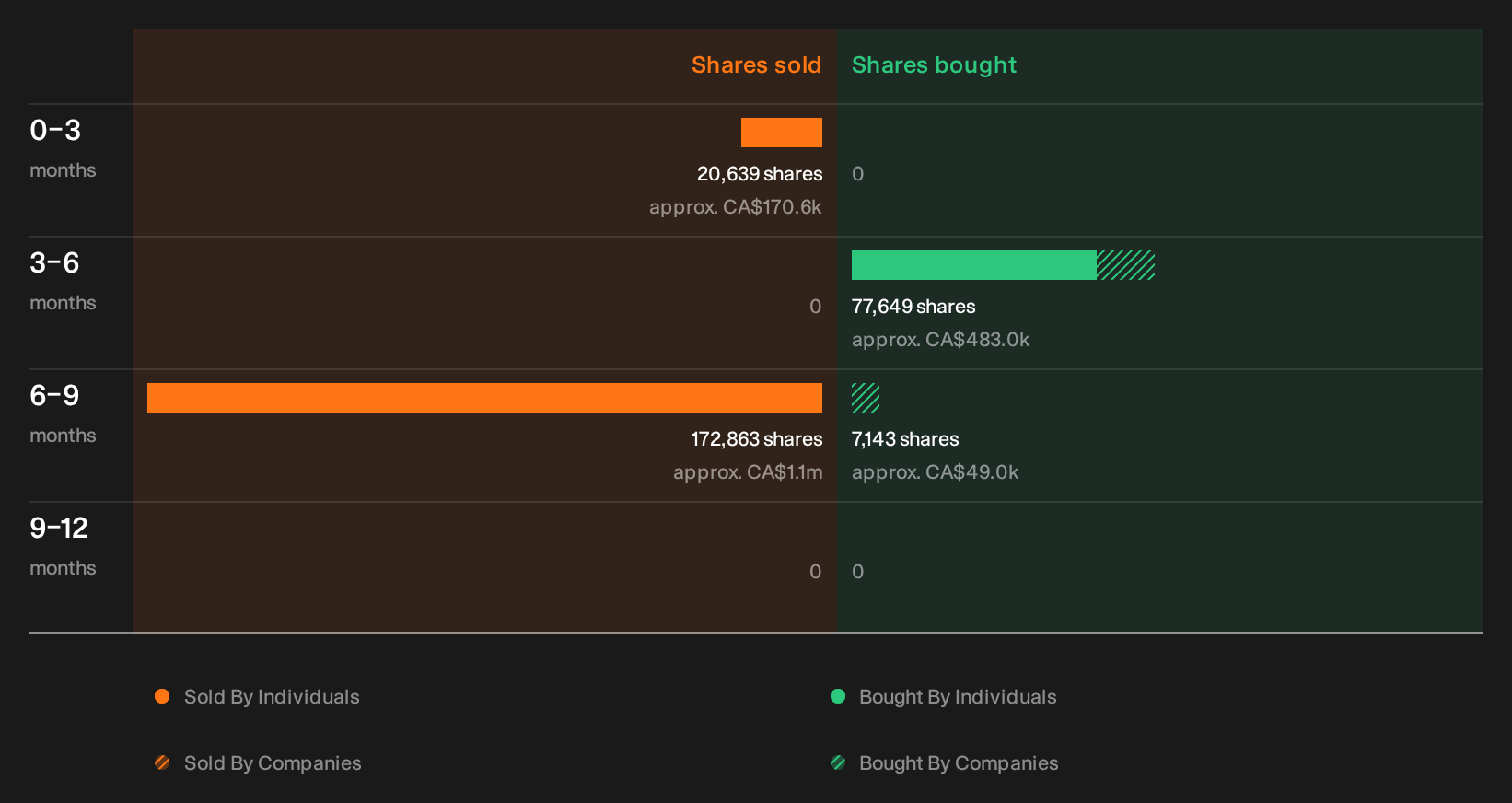This screenshot has width=1512, height=803.
Task: Select the striped 6-9 months bought bar
Action: tap(866, 398)
